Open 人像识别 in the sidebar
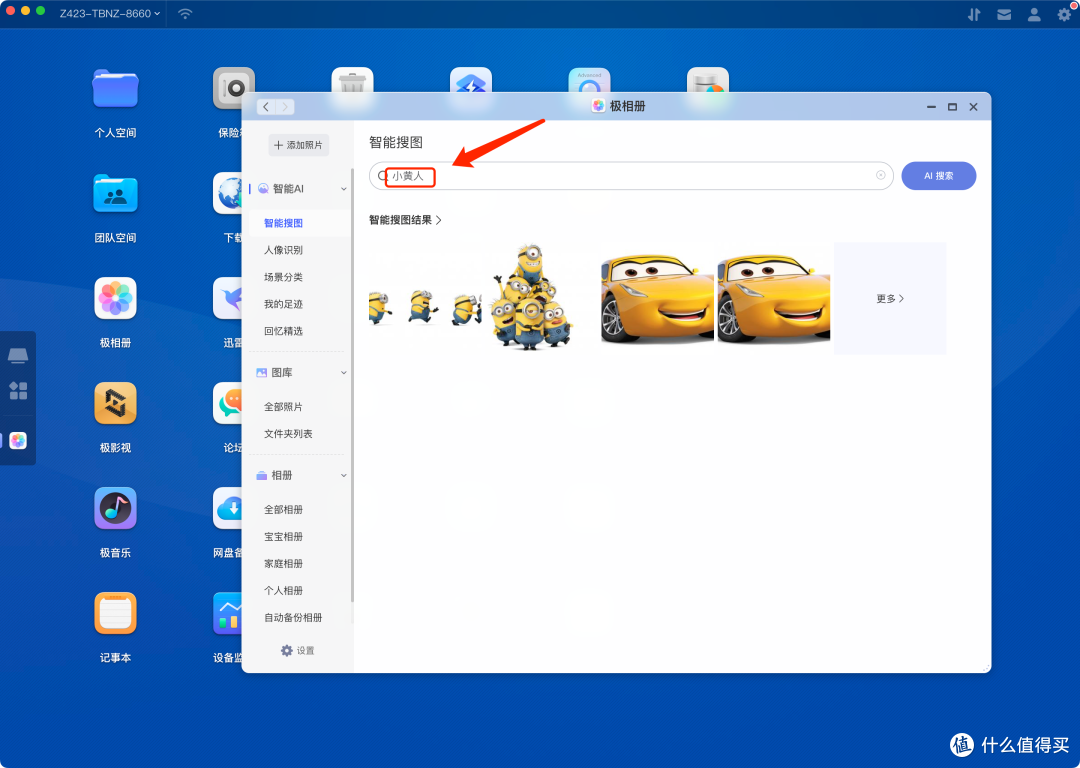1080x768 pixels. pos(283,250)
